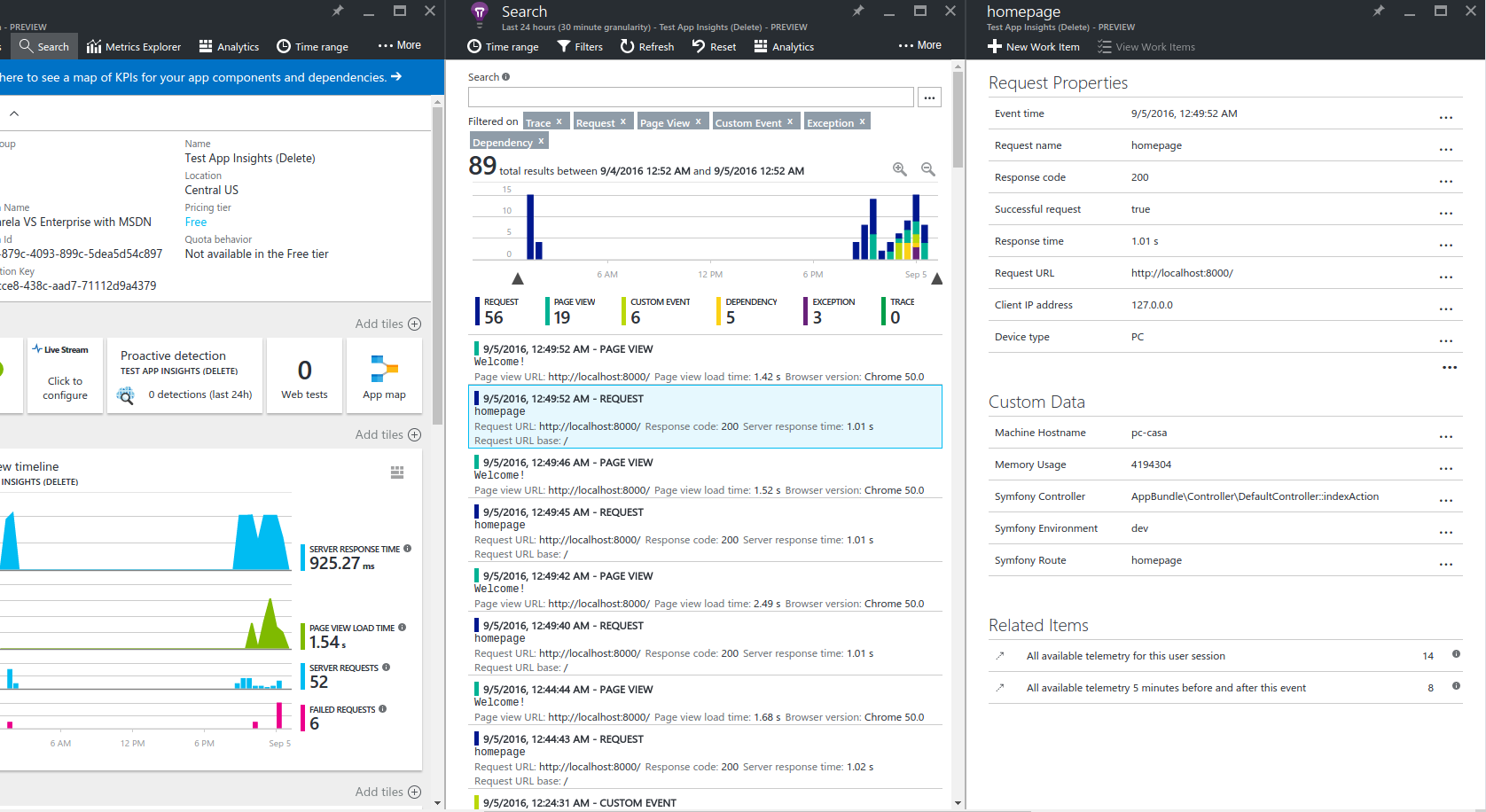Show info for 5 minutes telemetry item

tap(1456, 686)
